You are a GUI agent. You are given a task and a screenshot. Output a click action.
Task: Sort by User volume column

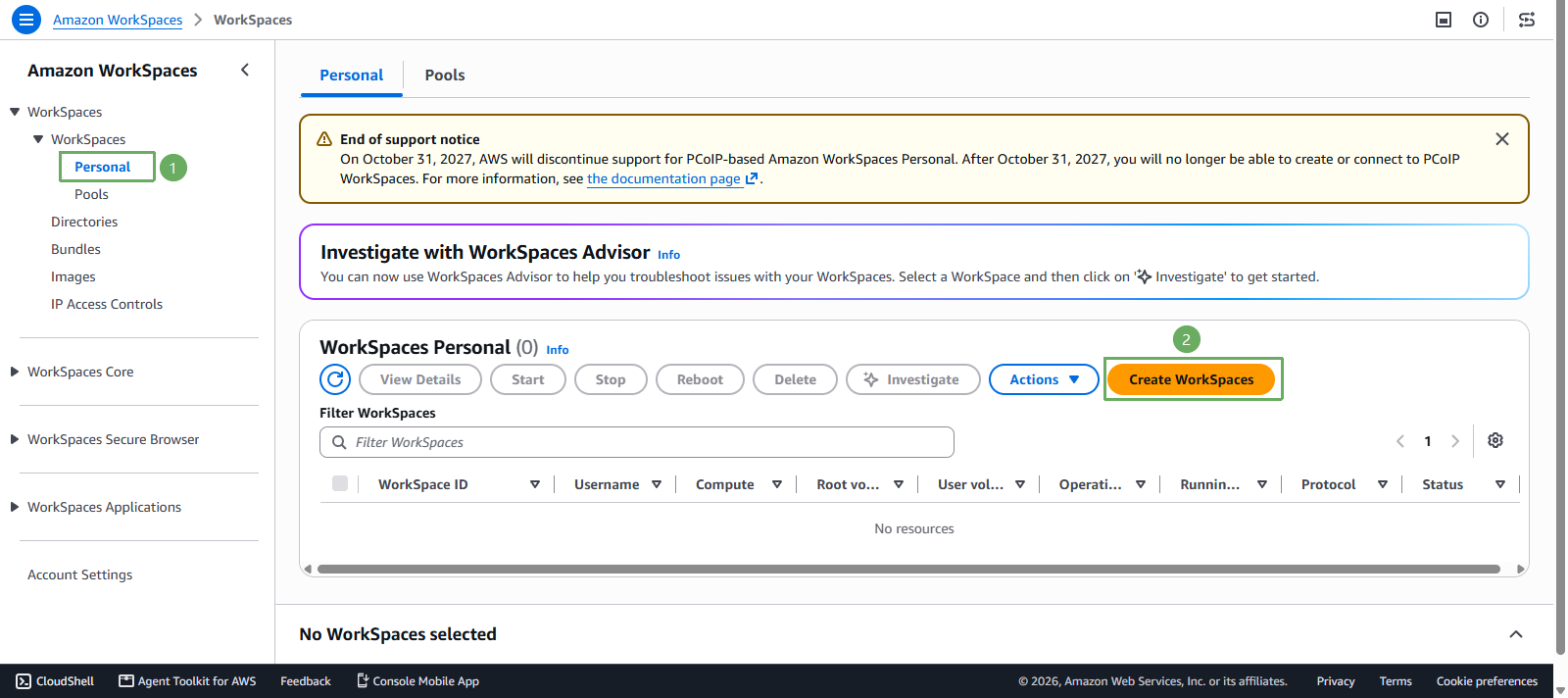click(x=1020, y=484)
